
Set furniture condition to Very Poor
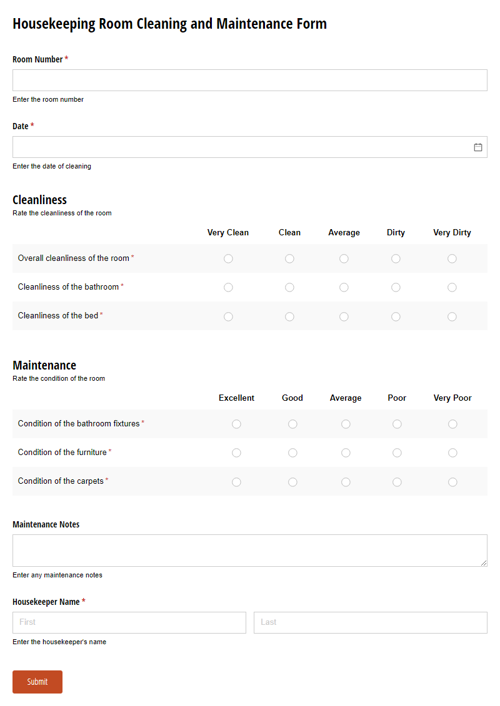[x=452, y=453]
